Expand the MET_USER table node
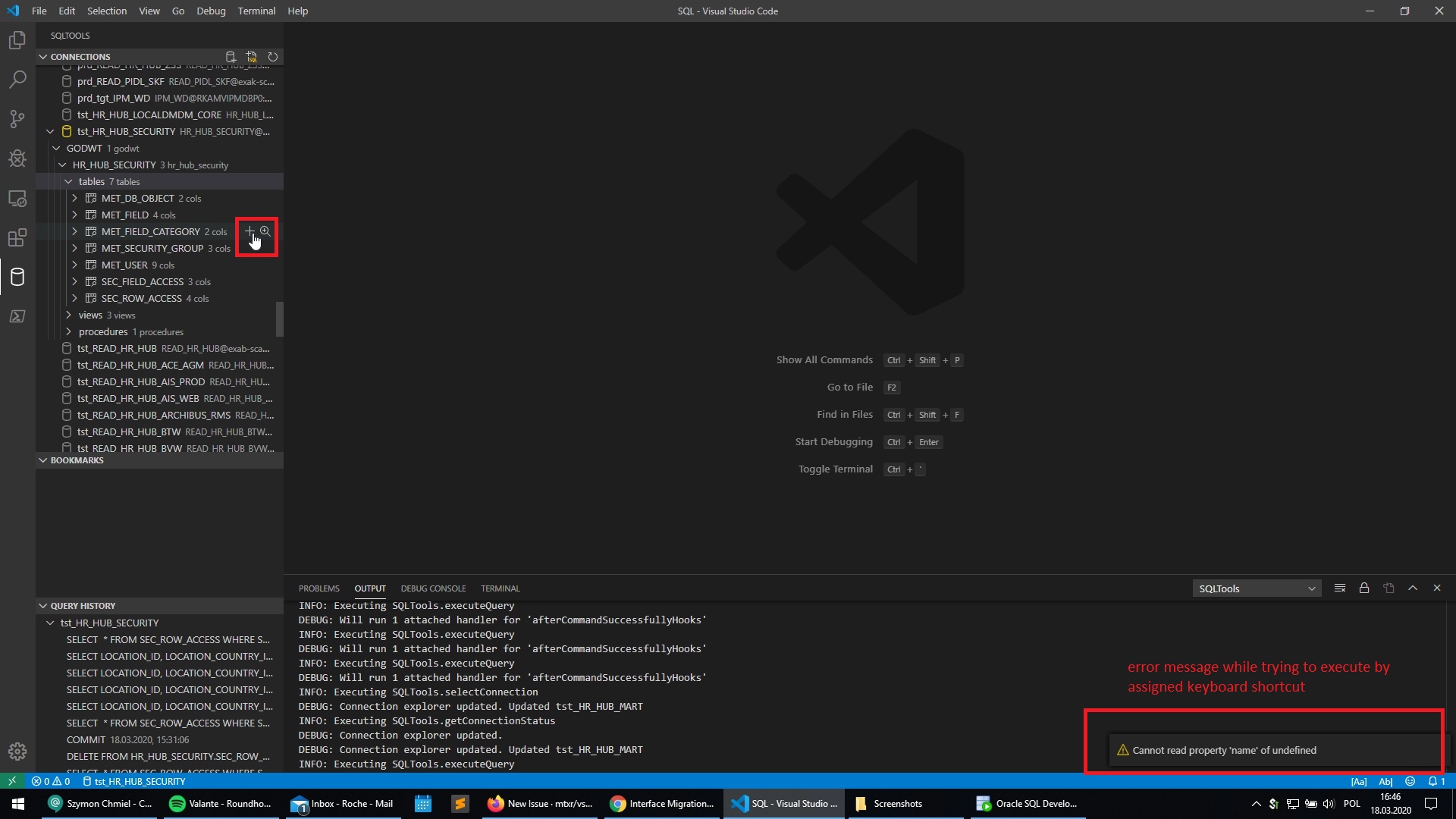The height and width of the screenshot is (819, 1456). click(x=74, y=265)
